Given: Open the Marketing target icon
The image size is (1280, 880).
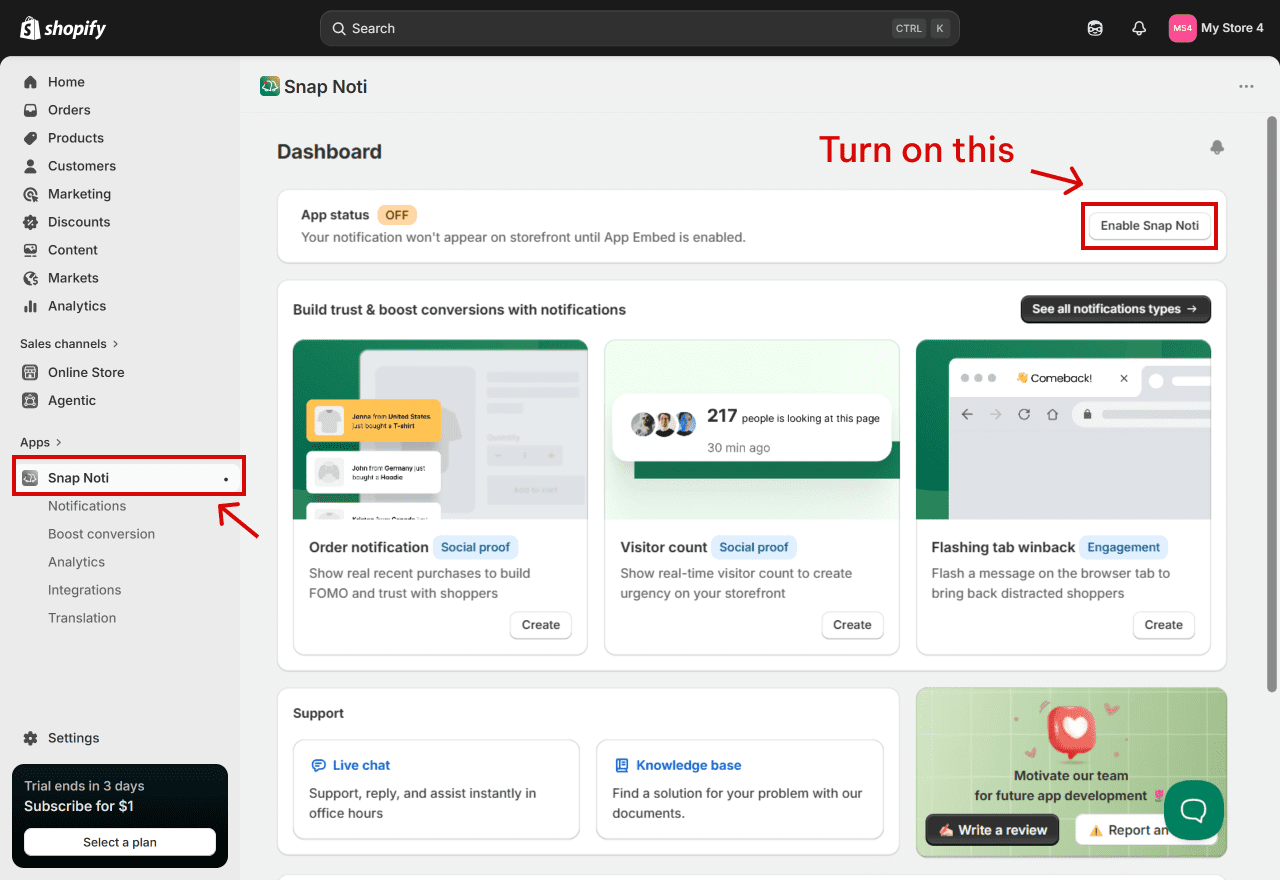Looking at the screenshot, I should [30, 194].
